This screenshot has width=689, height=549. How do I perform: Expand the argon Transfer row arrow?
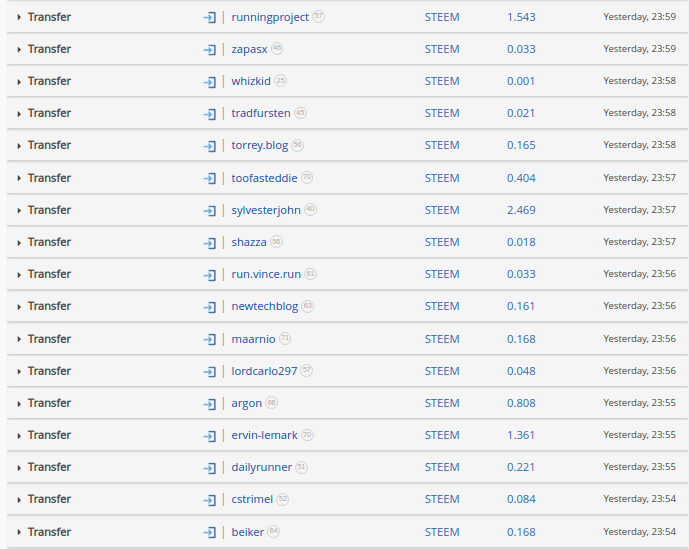[19, 404]
